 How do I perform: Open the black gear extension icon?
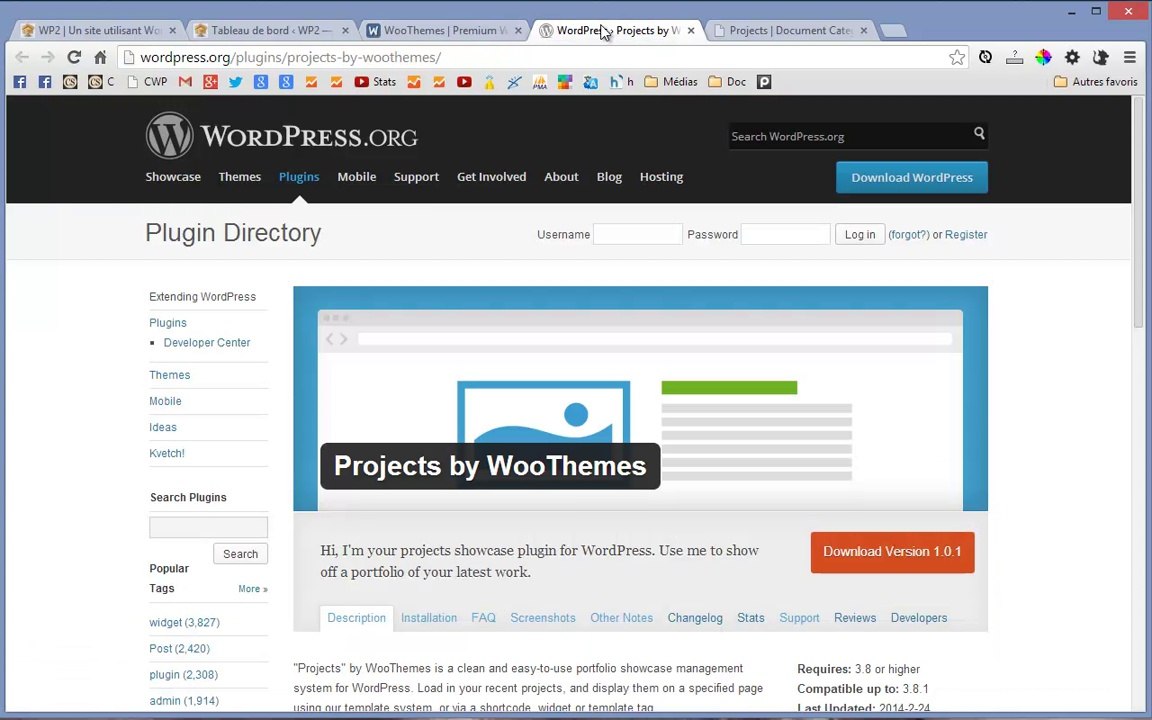(x=1072, y=57)
